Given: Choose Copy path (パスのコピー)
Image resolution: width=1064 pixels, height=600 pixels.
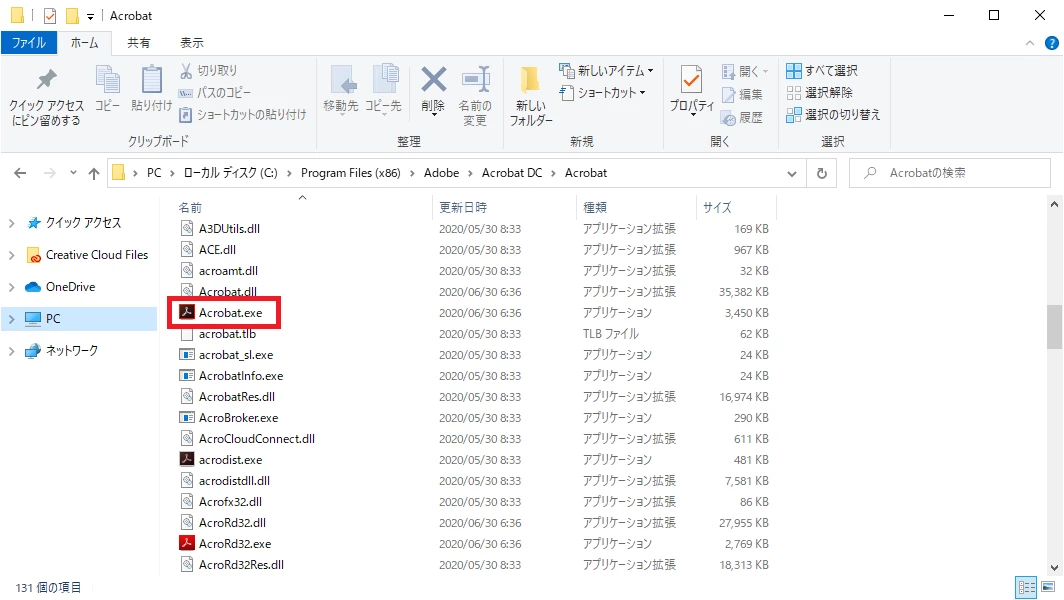Looking at the screenshot, I should point(214,92).
